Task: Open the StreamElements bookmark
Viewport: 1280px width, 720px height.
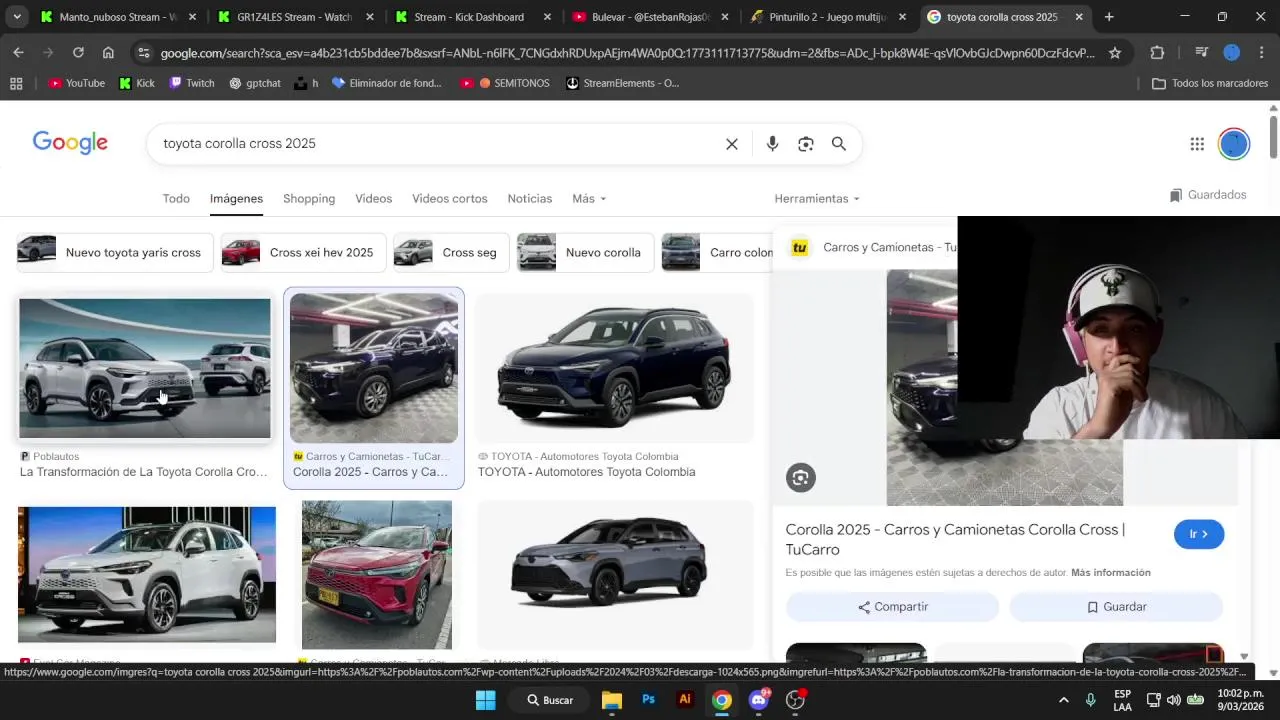Action: coord(622,83)
